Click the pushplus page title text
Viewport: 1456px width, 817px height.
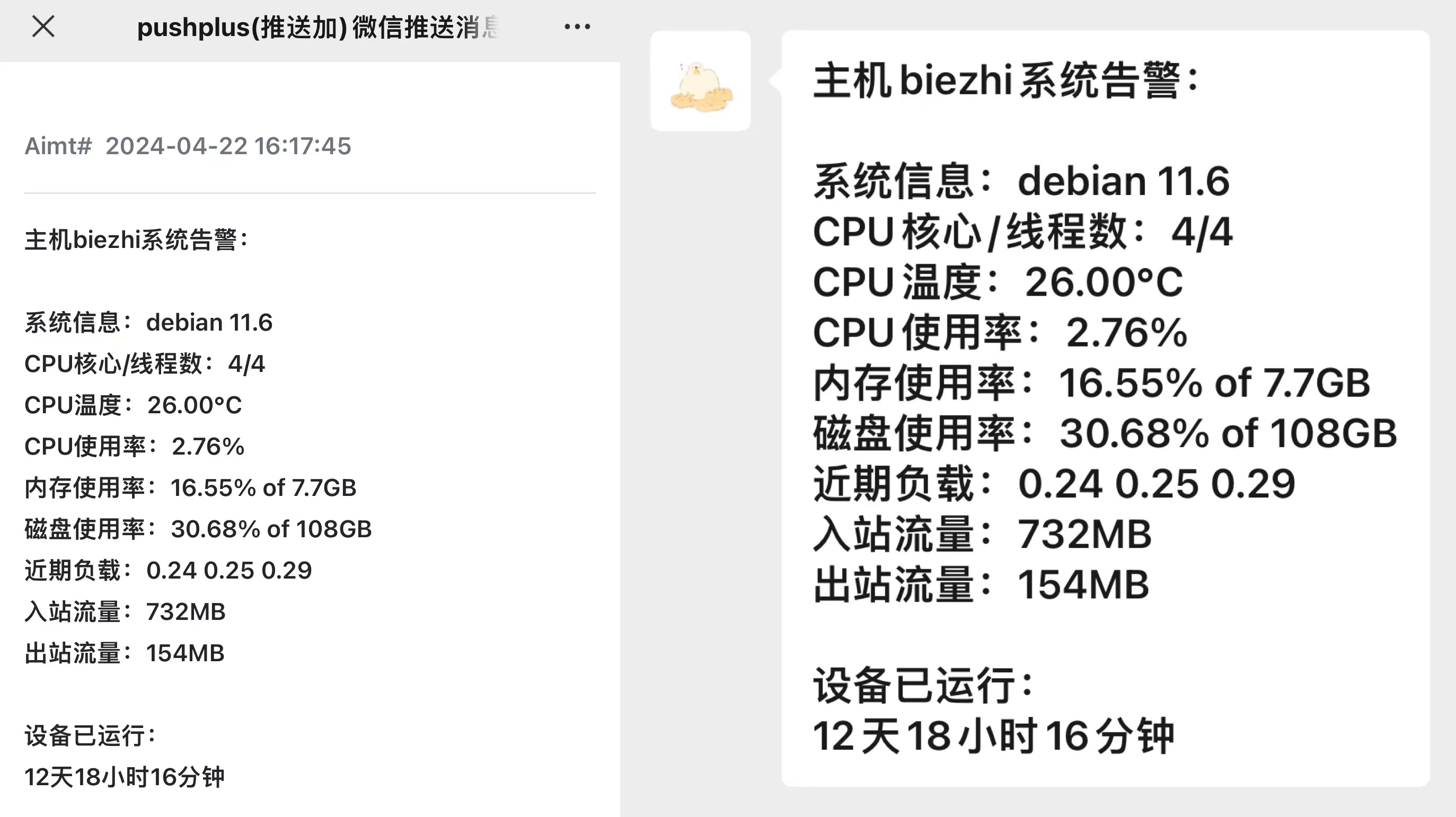pyautogui.click(x=317, y=27)
